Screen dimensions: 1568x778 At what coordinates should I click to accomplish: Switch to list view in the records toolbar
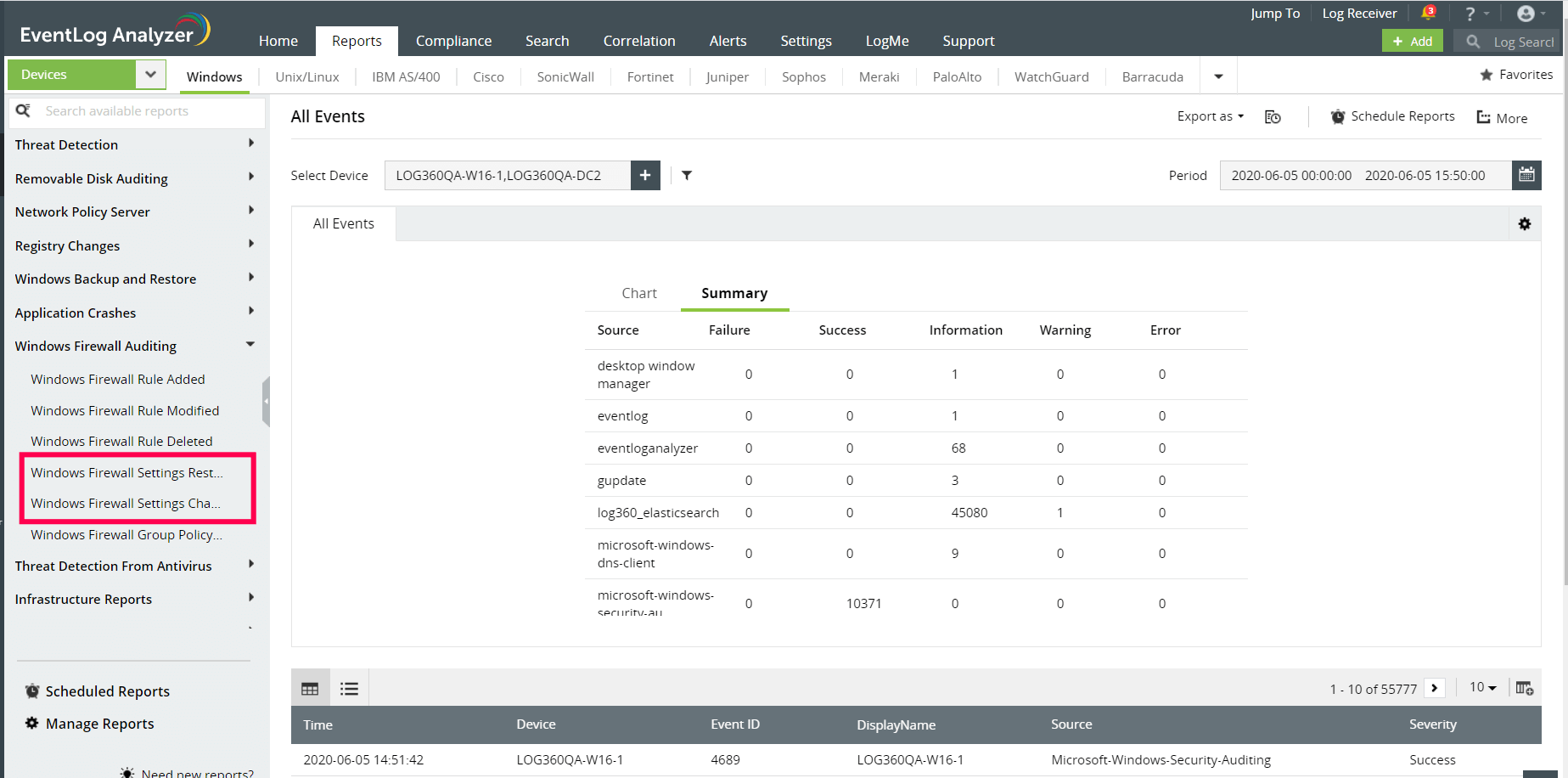[x=349, y=687]
